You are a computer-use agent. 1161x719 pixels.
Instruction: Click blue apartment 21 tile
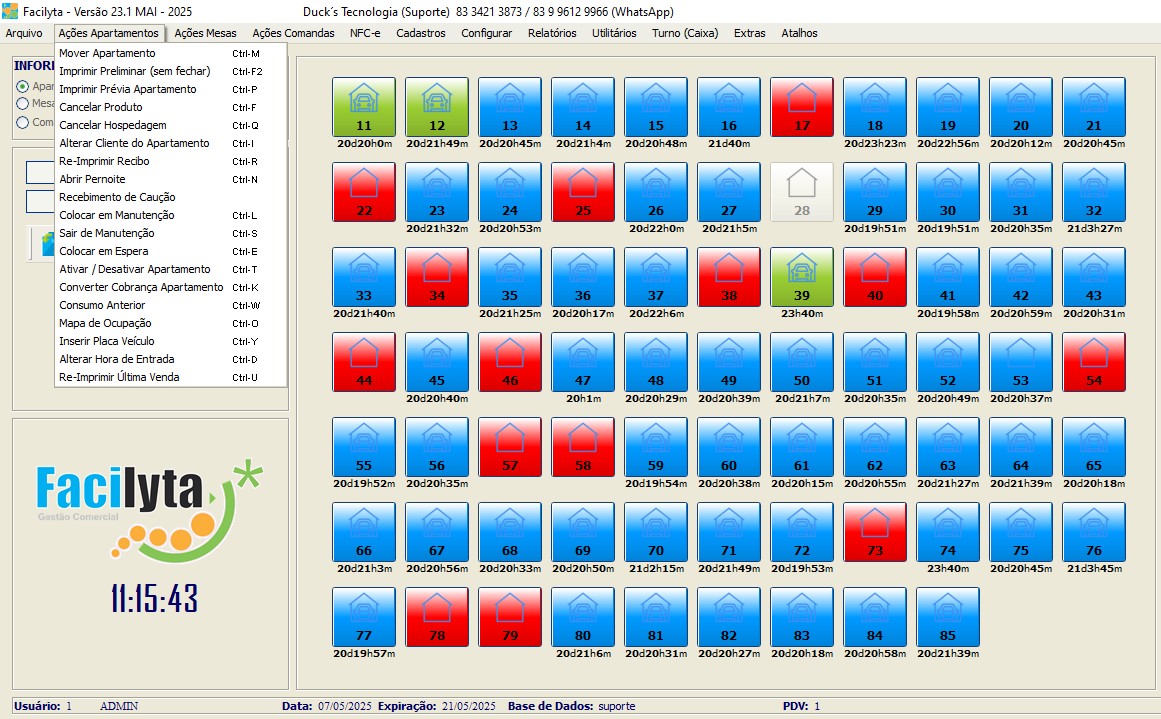(1093, 107)
